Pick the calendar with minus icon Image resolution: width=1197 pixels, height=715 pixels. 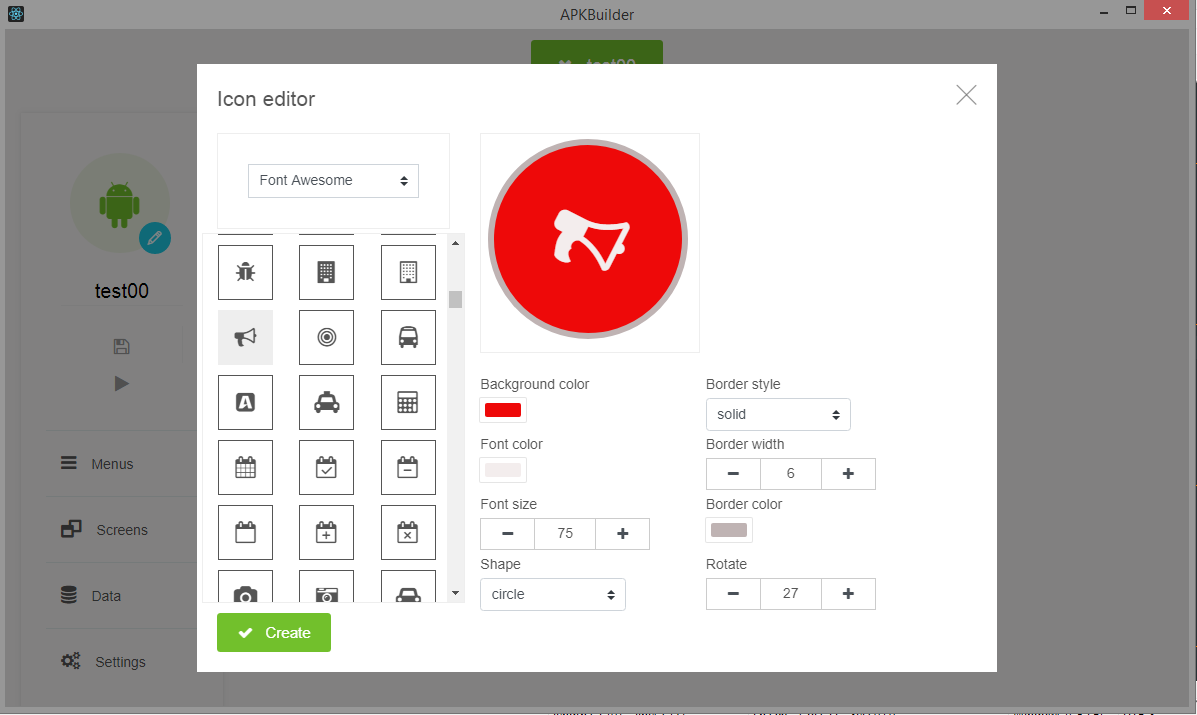(408, 467)
